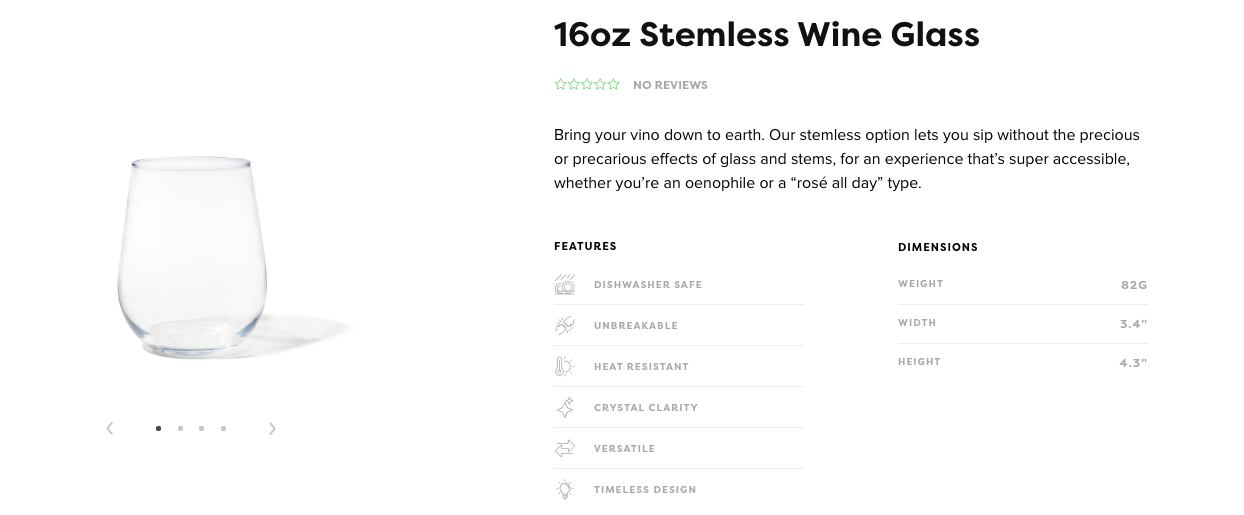
Task: Open the No Reviews link
Action: [x=670, y=85]
